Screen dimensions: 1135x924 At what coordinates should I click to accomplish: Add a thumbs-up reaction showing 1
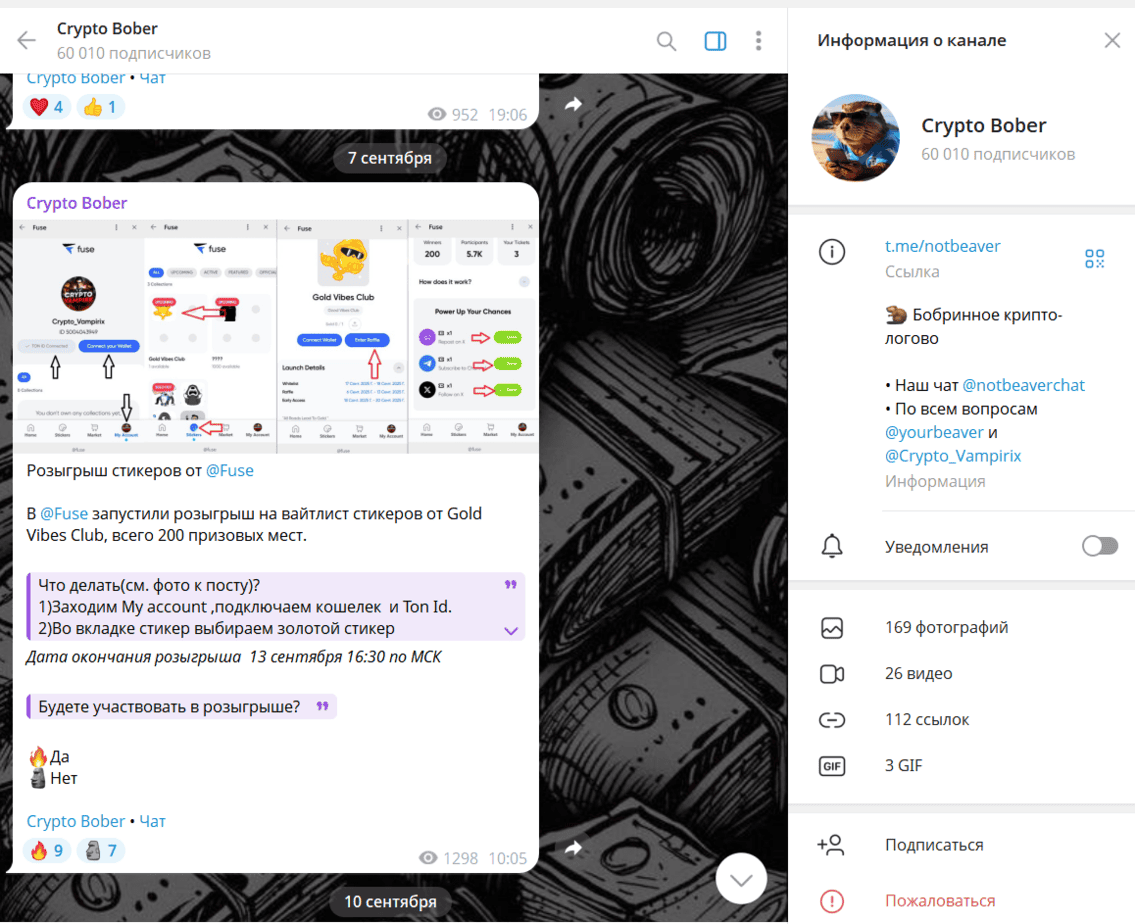(x=101, y=107)
